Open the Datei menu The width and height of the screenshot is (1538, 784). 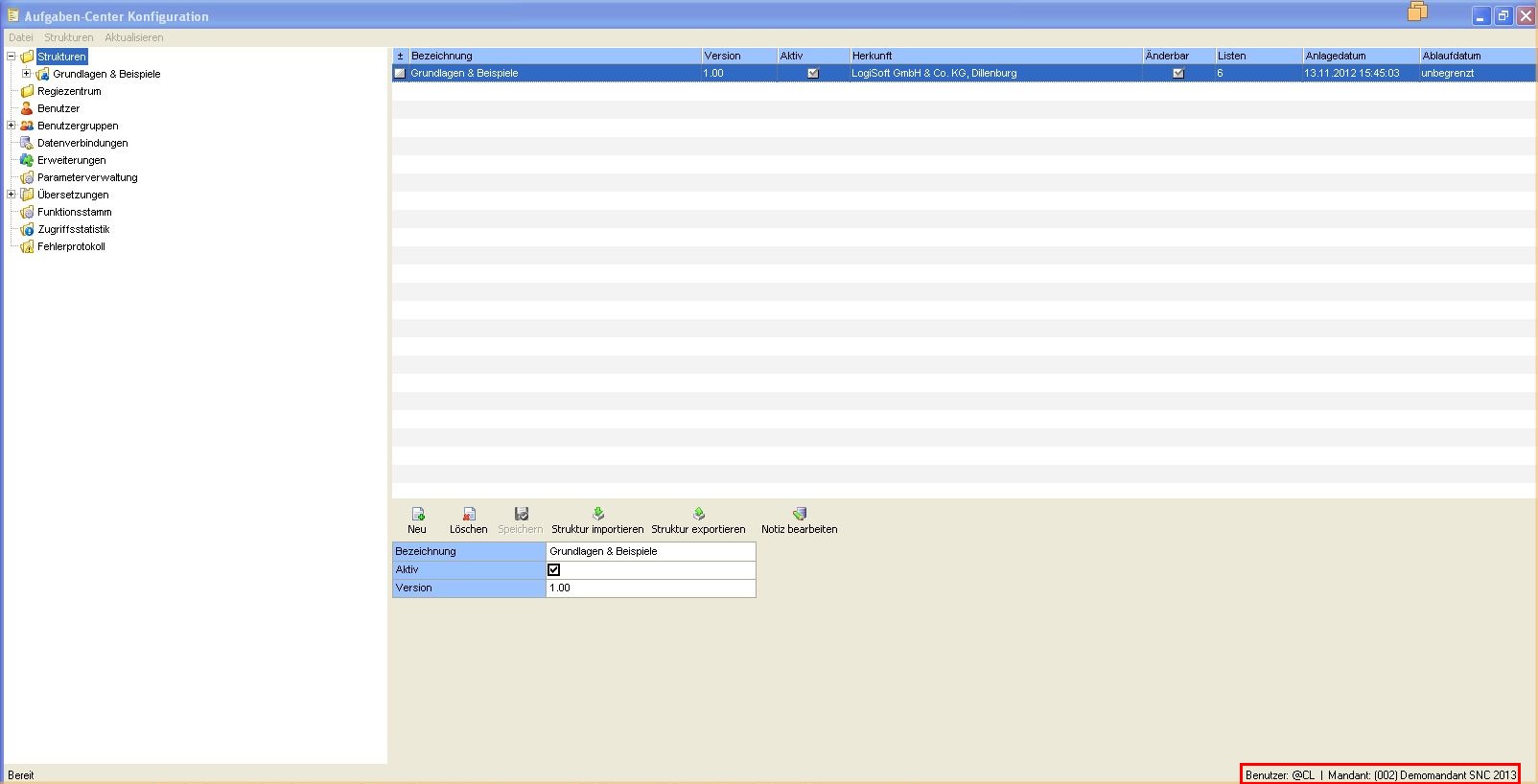21,37
